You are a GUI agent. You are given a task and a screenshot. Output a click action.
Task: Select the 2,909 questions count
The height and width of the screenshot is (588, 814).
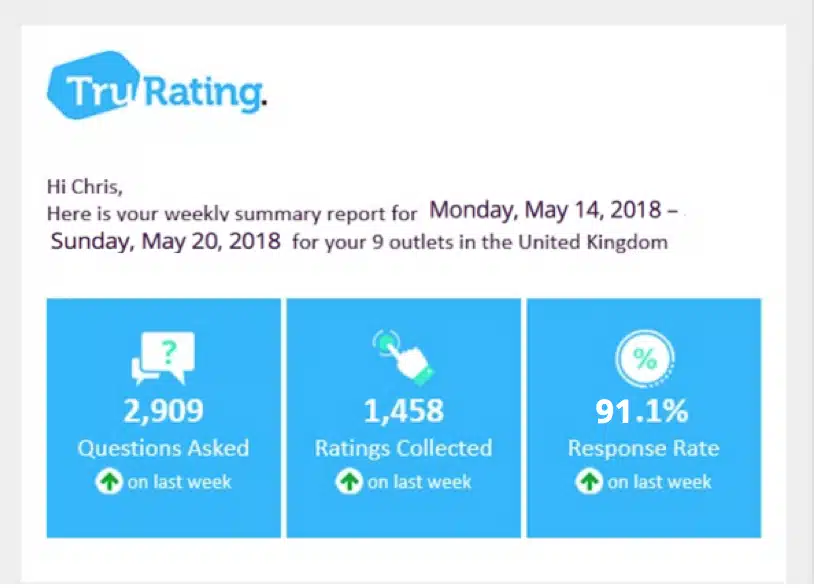point(163,411)
